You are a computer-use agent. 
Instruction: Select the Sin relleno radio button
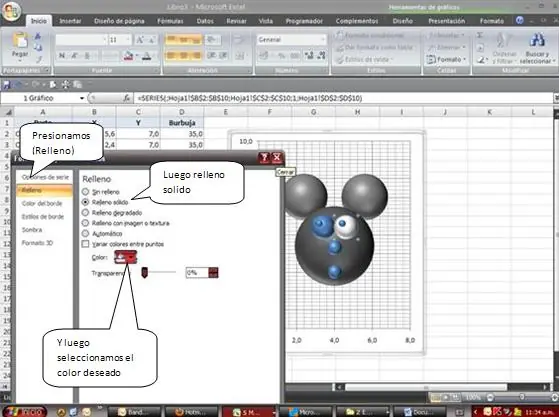click(86, 192)
